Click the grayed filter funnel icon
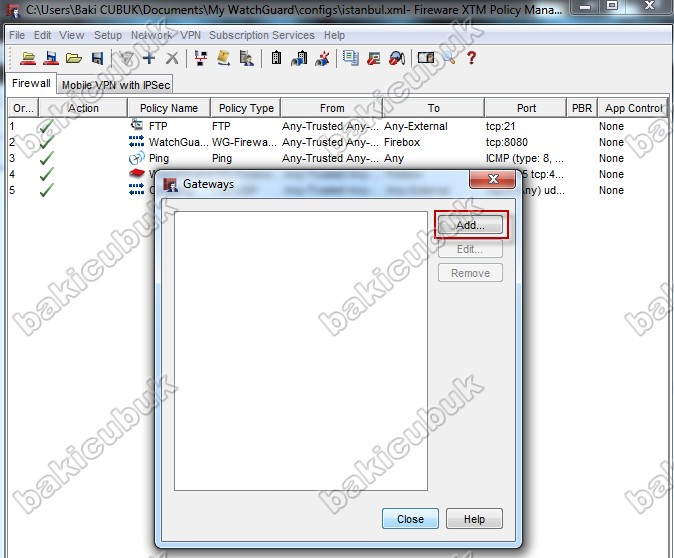Screen dimensions: 674x558 pos(126,58)
